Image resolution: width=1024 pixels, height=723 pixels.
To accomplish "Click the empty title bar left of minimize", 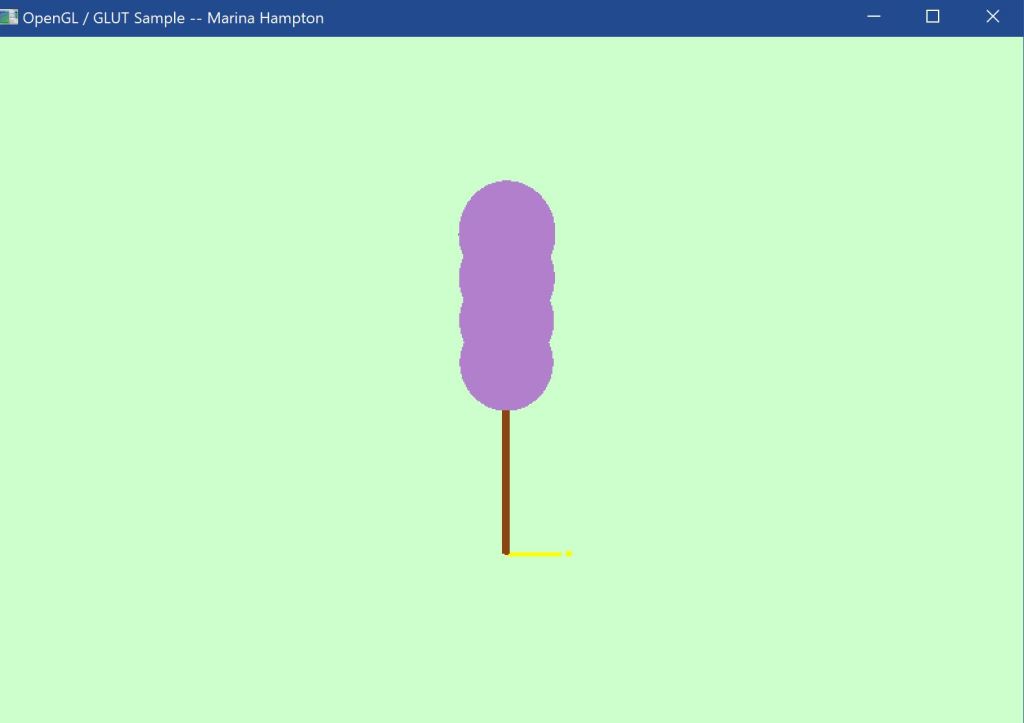I will [600, 18].
